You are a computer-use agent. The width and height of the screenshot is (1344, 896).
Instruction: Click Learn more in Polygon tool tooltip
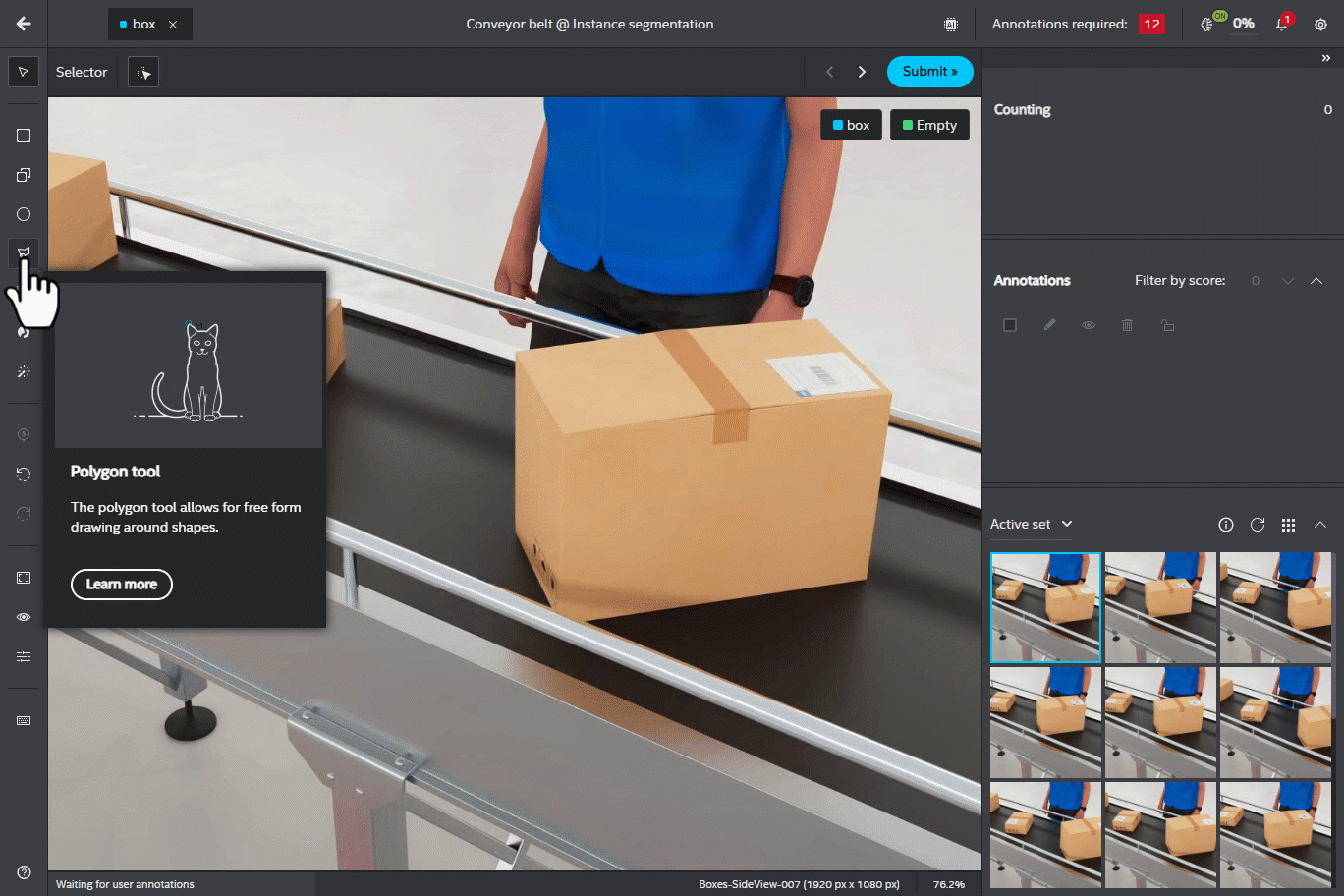click(122, 584)
